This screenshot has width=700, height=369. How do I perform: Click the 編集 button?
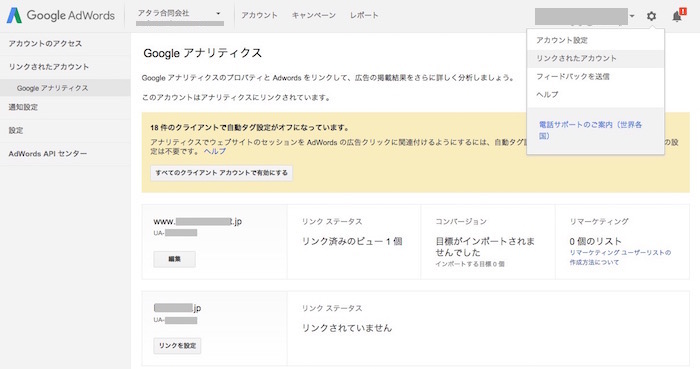tap(175, 259)
